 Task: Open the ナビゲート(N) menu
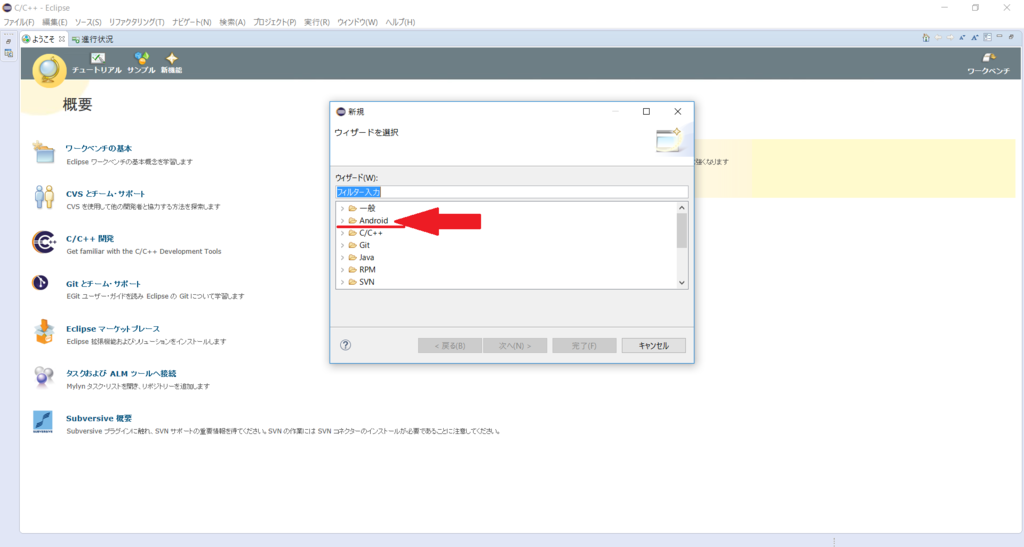click(191, 22)
